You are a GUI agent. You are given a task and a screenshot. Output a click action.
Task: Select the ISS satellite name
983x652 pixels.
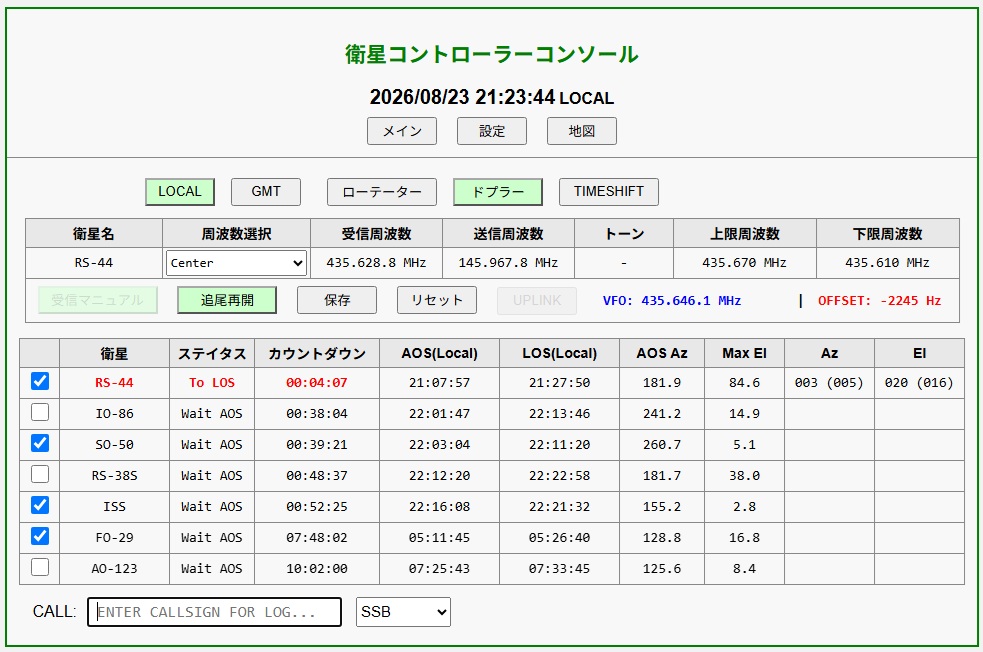[114, 507]
